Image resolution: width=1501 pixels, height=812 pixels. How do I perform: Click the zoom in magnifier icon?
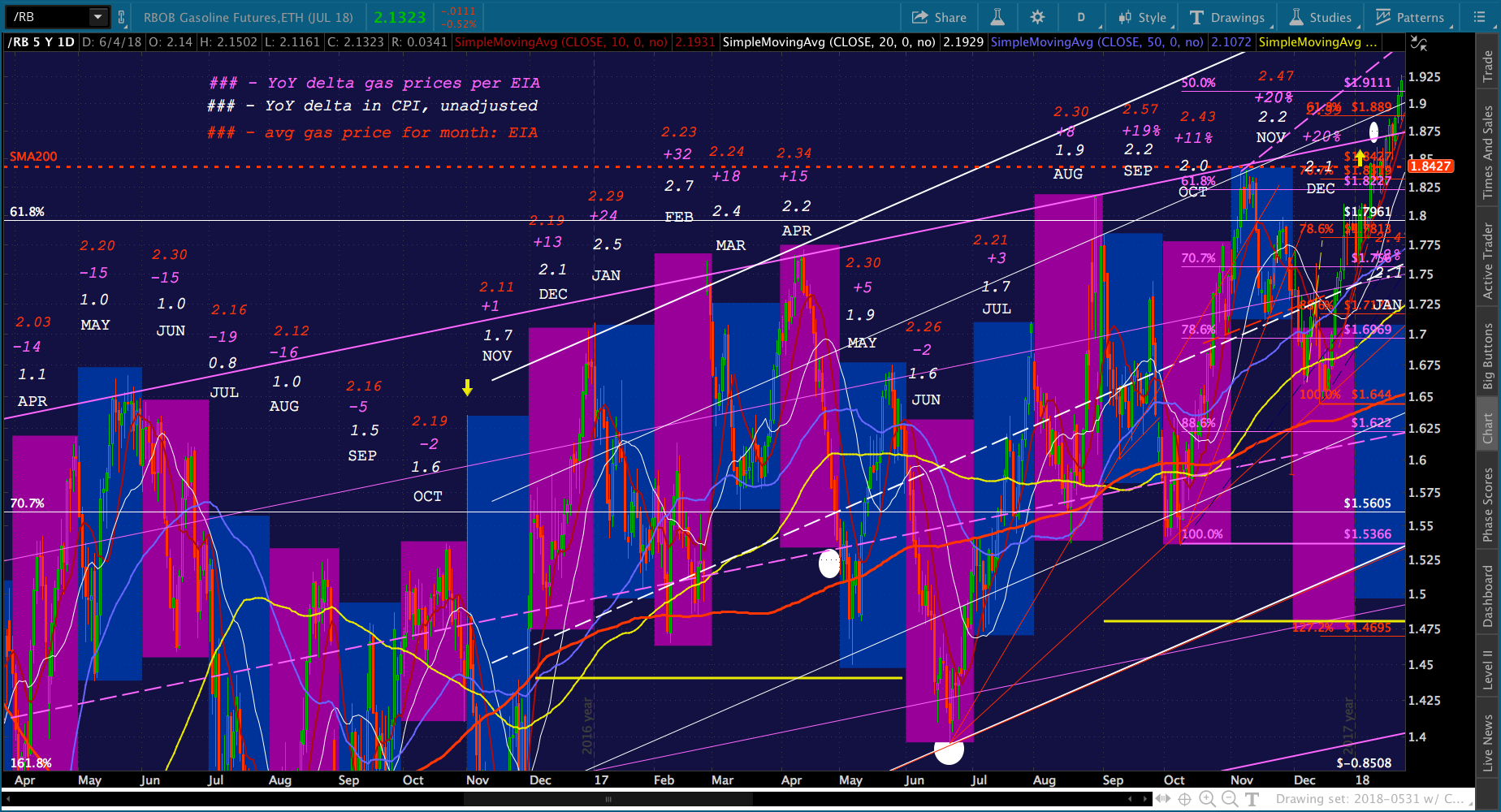tap(1207, 800)
